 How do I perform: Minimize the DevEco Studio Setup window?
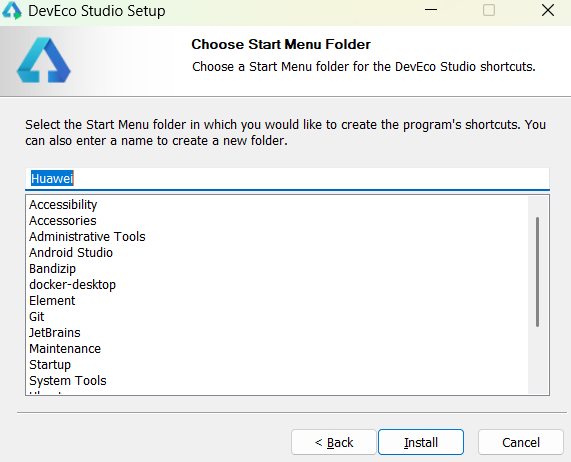pos(431,10)
